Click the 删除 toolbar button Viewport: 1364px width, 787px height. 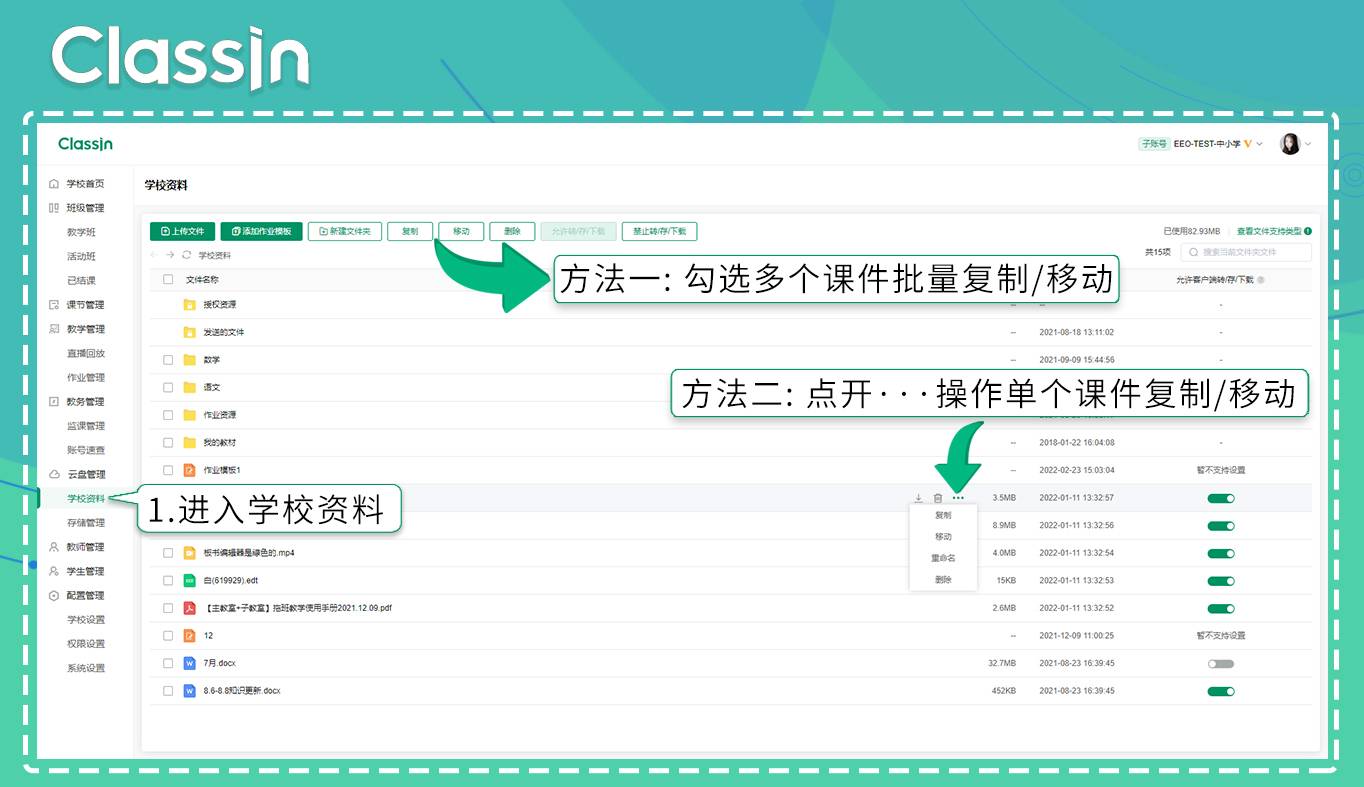[x=512, y=231]
